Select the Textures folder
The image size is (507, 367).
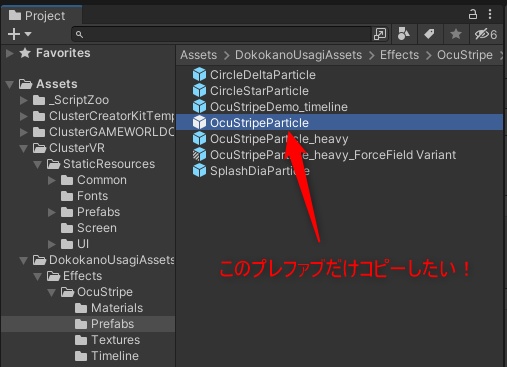click(x=88, y=340)
